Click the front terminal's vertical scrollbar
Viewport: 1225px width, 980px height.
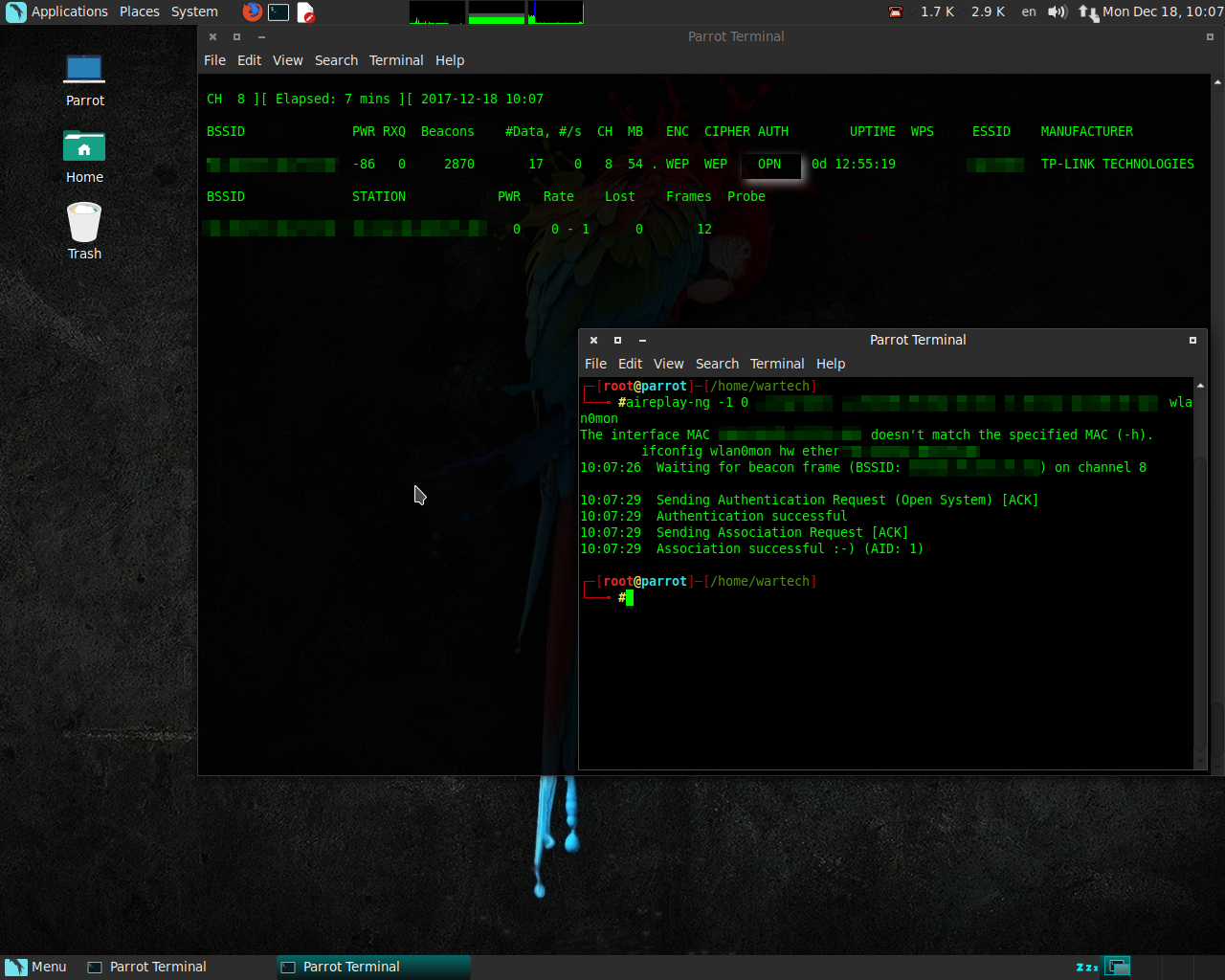pyautogui.click(x=1200, y=574)
